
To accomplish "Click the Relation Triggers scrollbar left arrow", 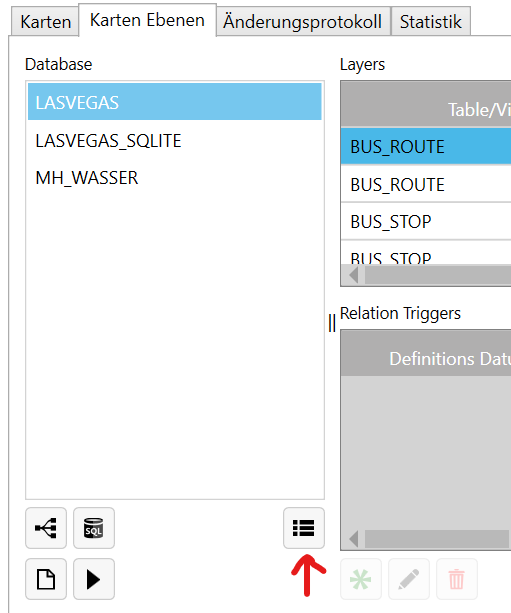I will (353, 539).
